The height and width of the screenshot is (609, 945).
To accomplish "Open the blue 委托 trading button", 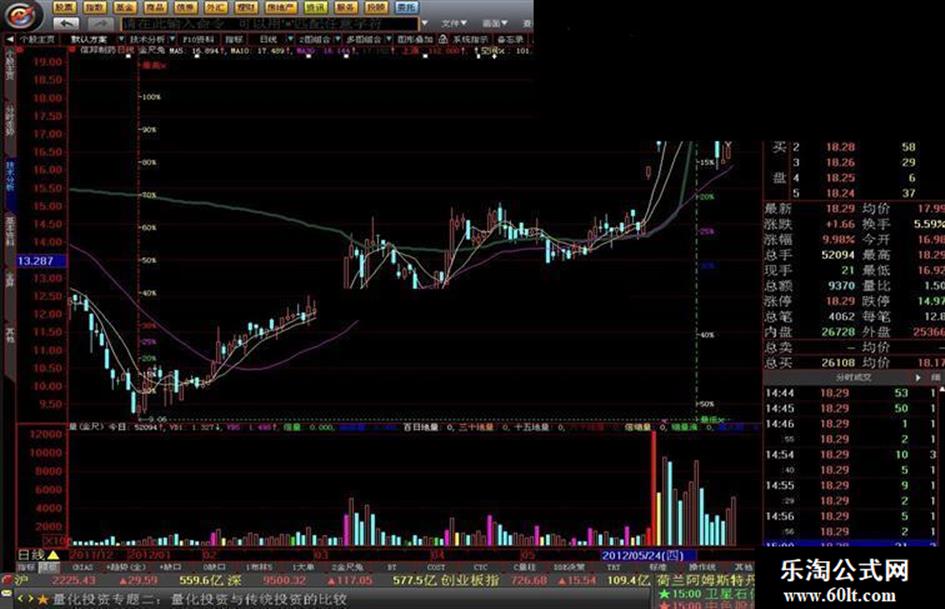I will [406, 7].
